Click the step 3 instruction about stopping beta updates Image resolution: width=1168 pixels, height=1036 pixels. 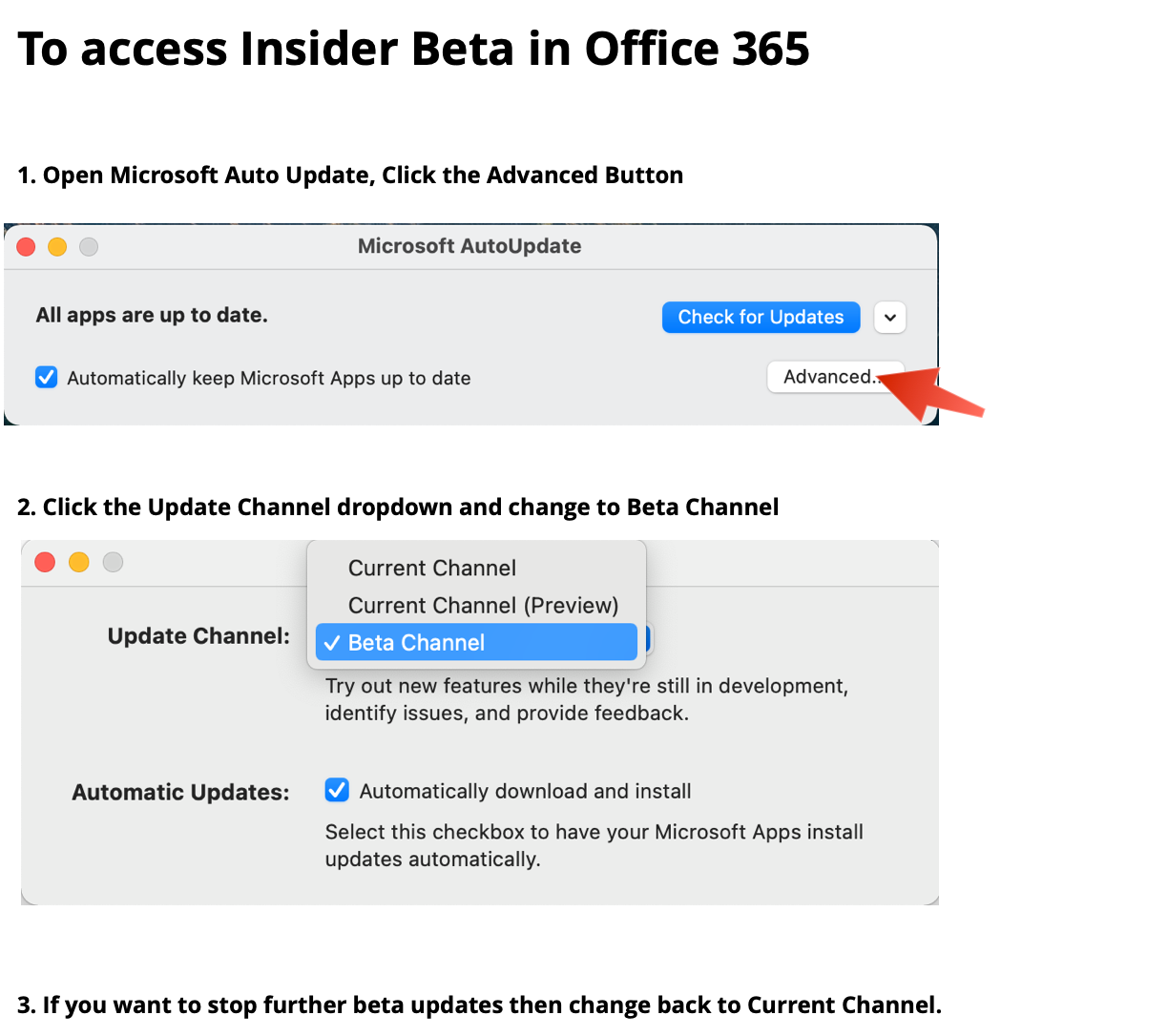(x=479, y=1005)
